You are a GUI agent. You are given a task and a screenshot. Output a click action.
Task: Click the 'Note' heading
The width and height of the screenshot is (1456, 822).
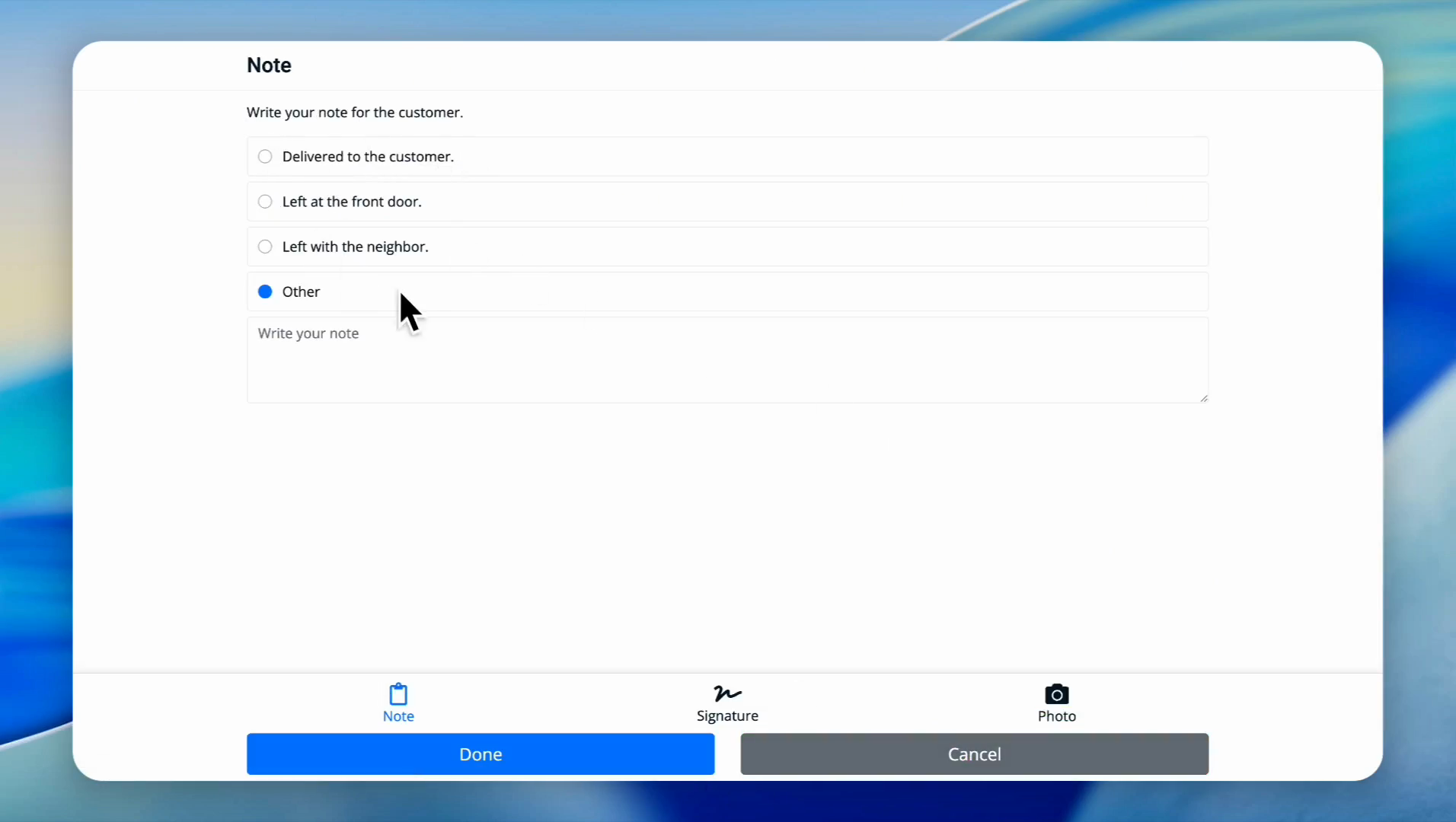pos(269,65)
